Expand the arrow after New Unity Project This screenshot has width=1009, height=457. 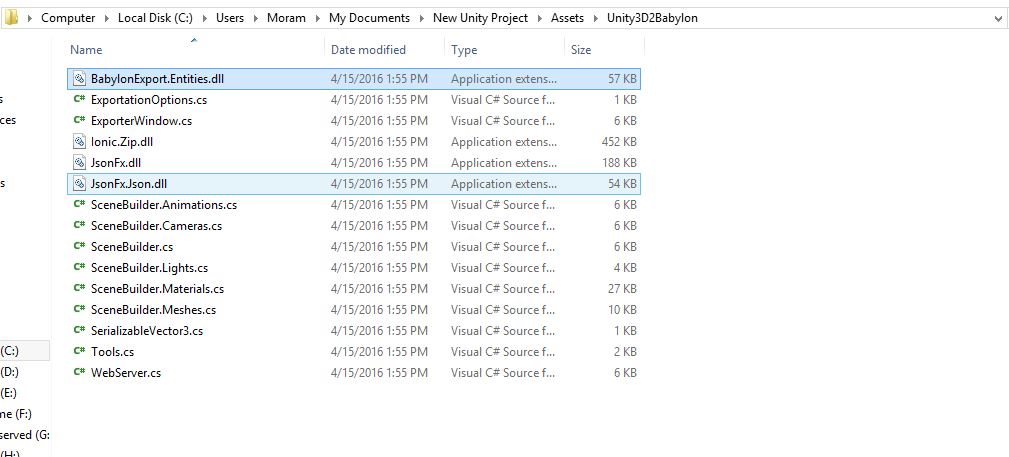540,19
